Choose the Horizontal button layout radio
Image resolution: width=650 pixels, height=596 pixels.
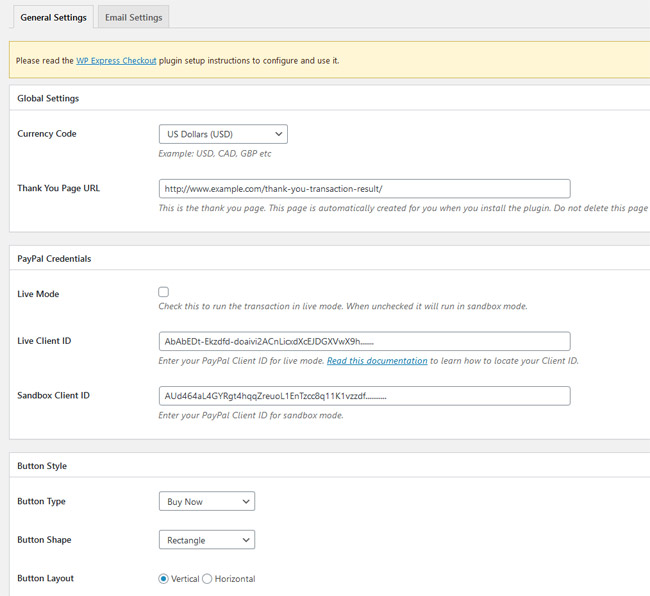(208, 579)
